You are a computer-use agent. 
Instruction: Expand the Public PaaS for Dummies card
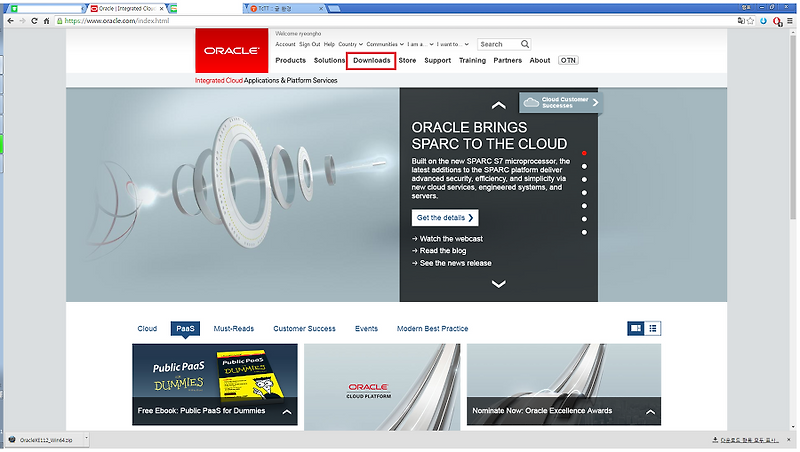click(287, 412)
